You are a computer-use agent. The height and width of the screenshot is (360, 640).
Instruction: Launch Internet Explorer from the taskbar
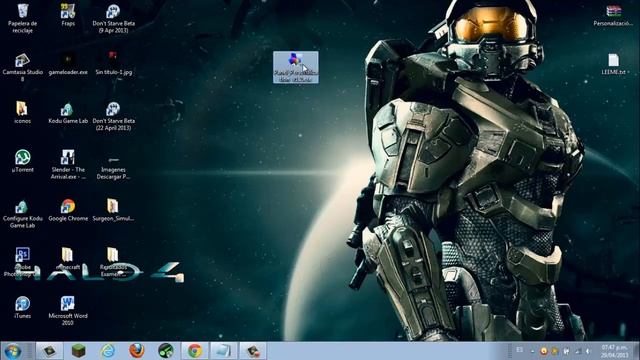pos(108,351)
